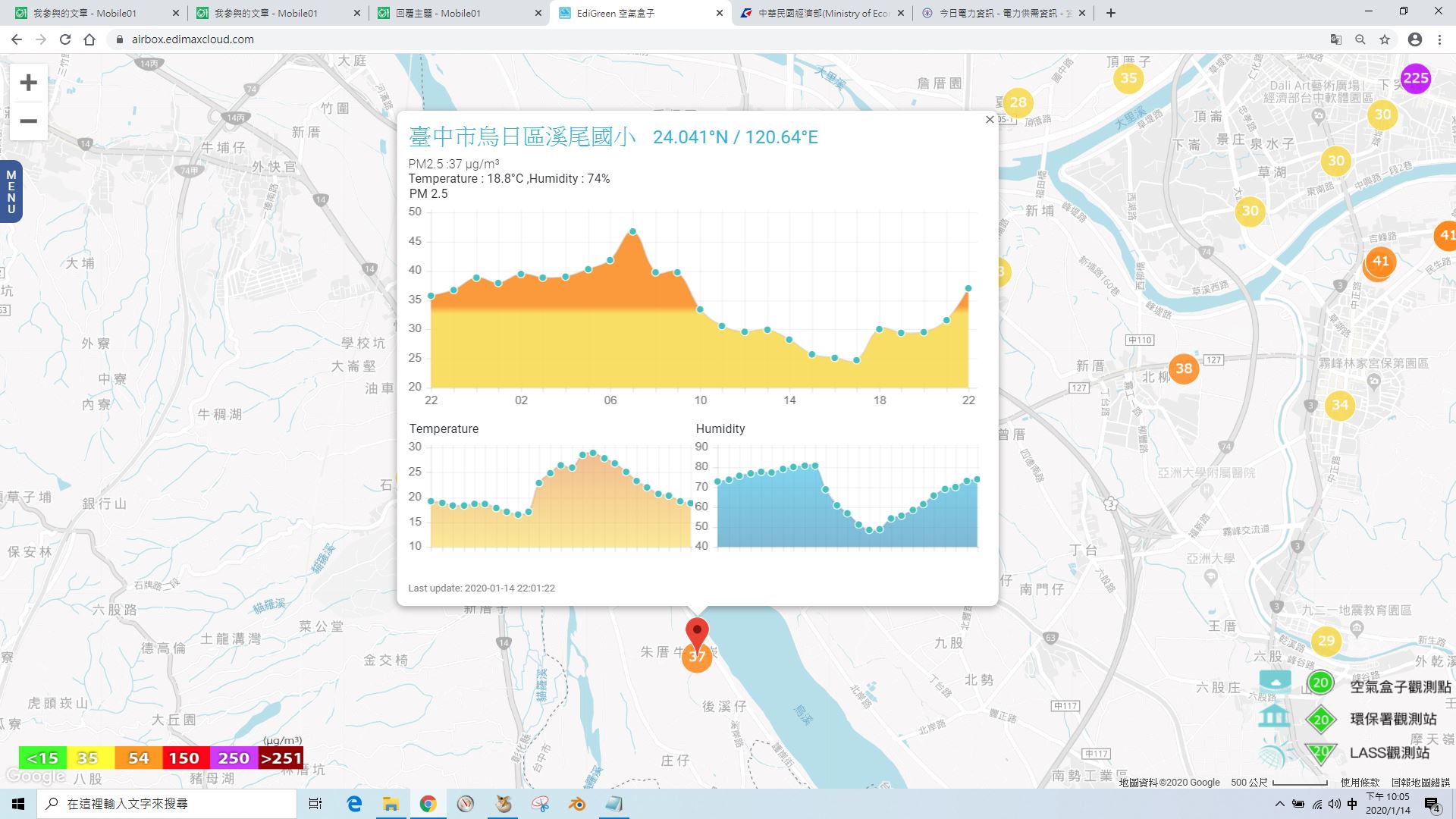Viewport: 1456px width, 819px height.
Task: Click the green diamond 20 legend marker
Action: [x=1321, y=720]
